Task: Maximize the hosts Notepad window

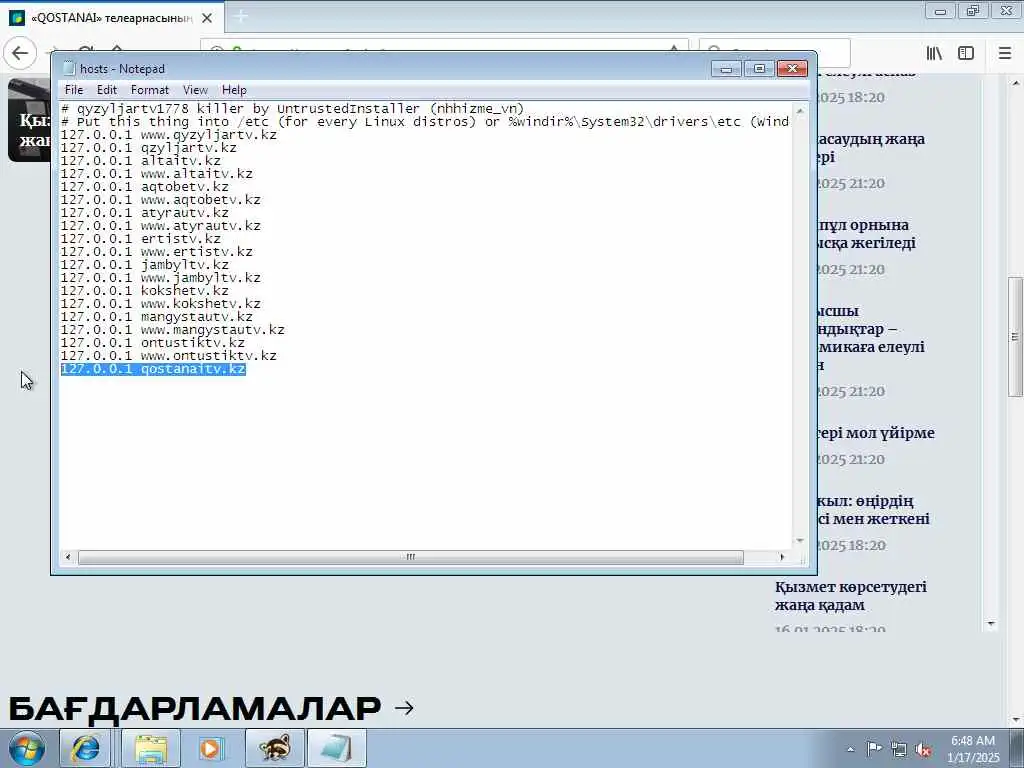Action: [759, 69]
